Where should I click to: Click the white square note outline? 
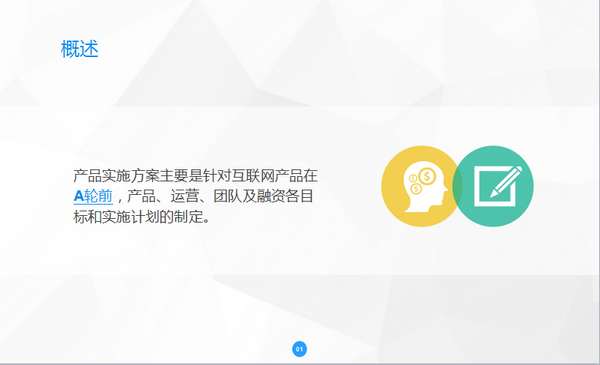click(x=495, y=186)
